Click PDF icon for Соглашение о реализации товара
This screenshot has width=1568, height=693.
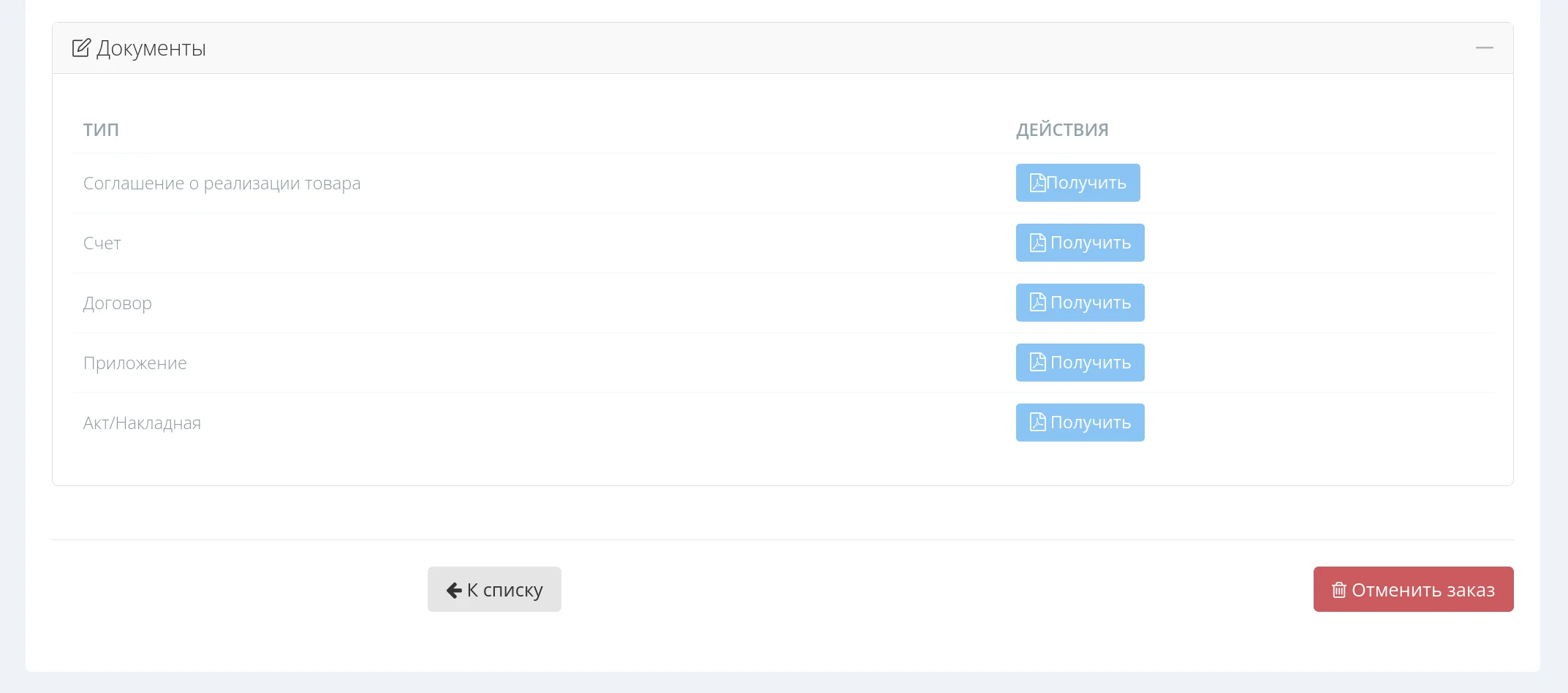click(1037, 183)
